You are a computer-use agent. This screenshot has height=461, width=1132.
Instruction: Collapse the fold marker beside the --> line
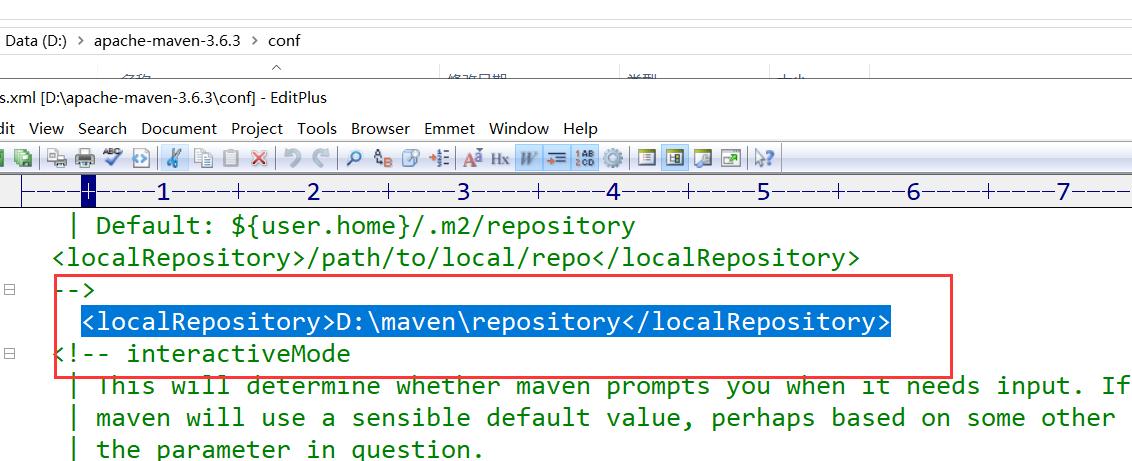[x=10, y=290]
